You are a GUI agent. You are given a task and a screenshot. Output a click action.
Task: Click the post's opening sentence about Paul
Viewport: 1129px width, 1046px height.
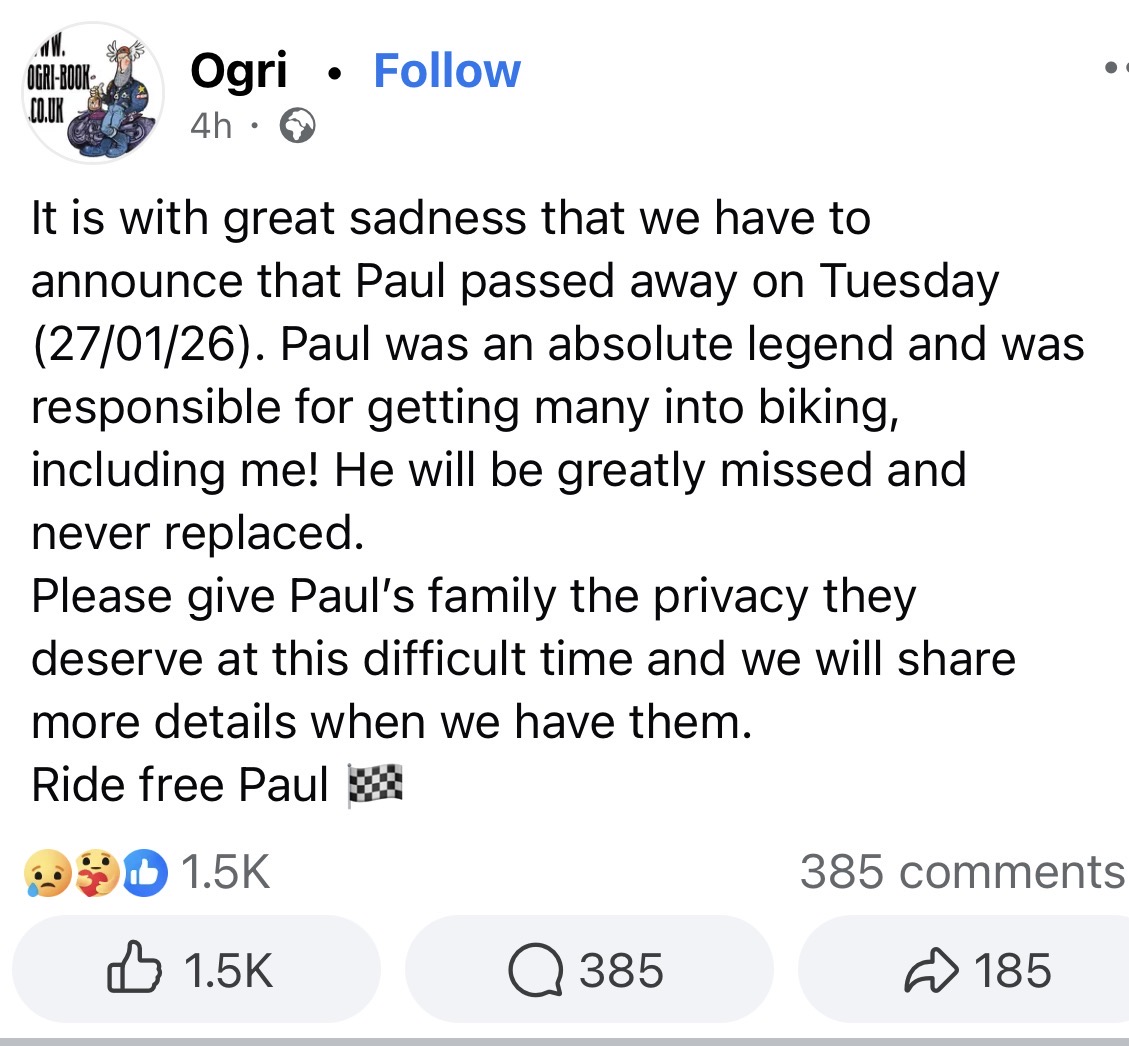click(450, 218)
